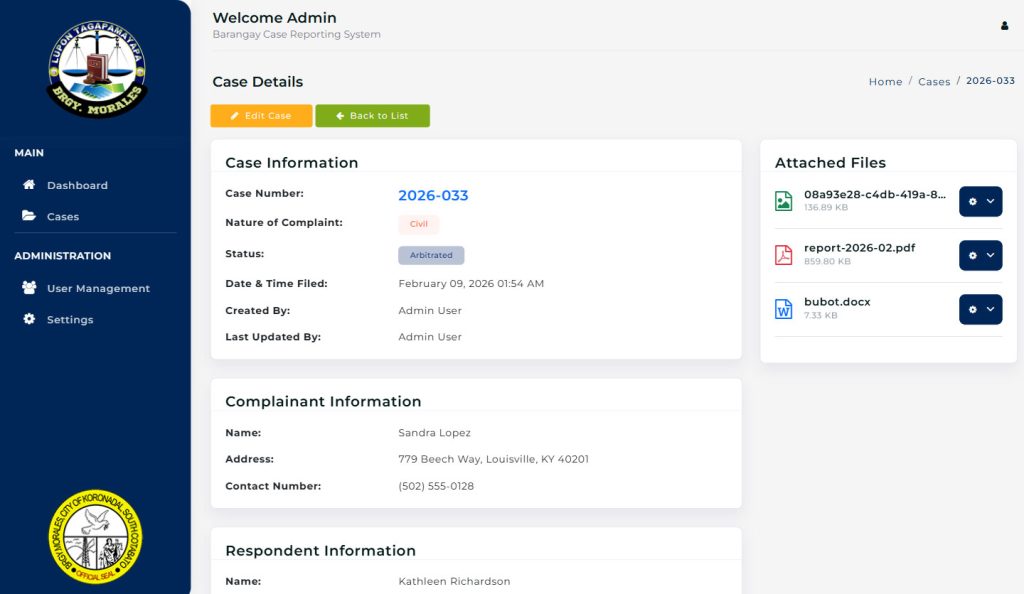Viewport: 1024px width, 594px height.
Task: Go to Settings in the sidebar
Action: pyautogui.click(x=69, y=319)
